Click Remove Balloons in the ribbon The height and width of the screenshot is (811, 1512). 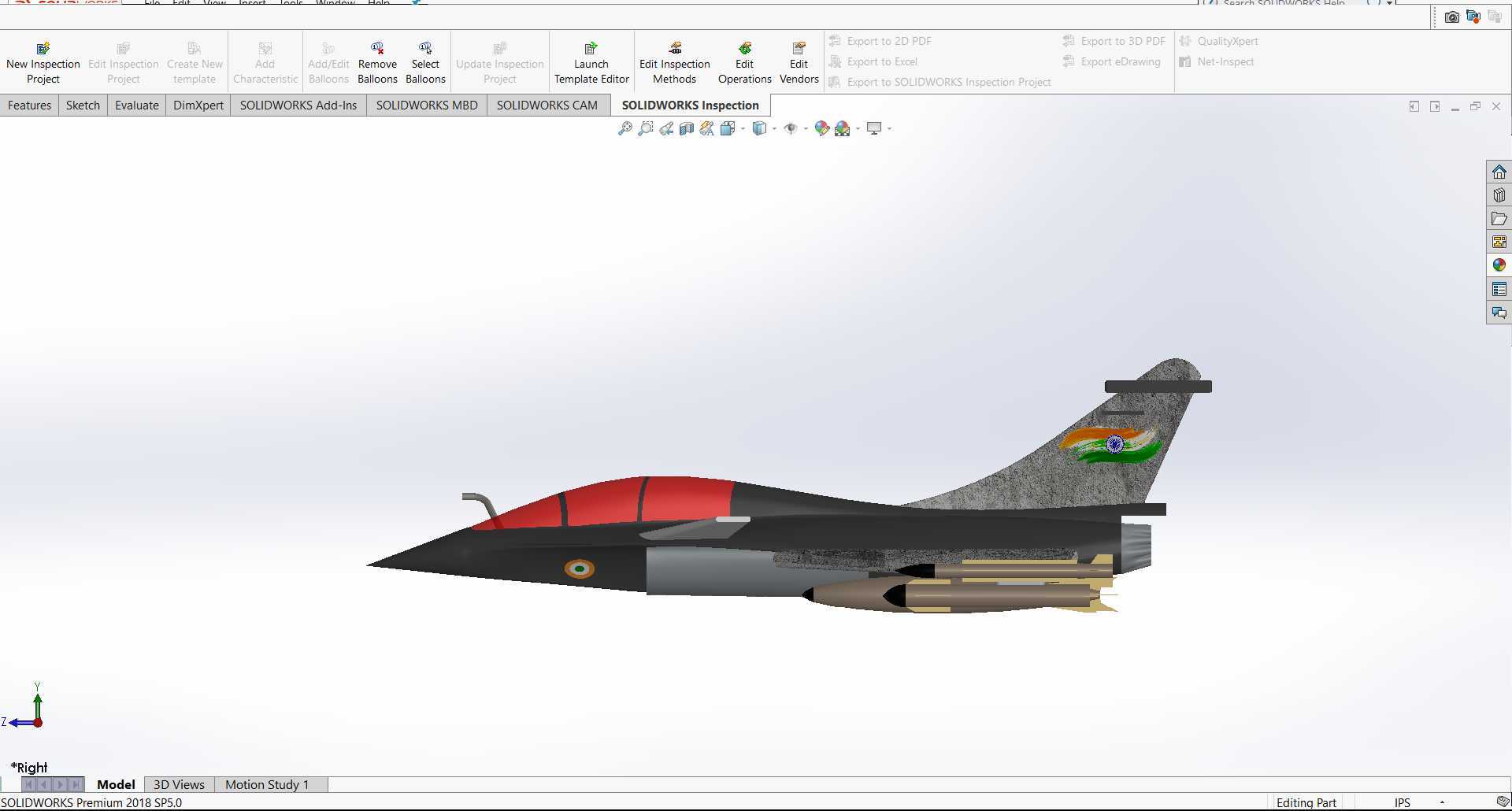[x=377, y=62]
